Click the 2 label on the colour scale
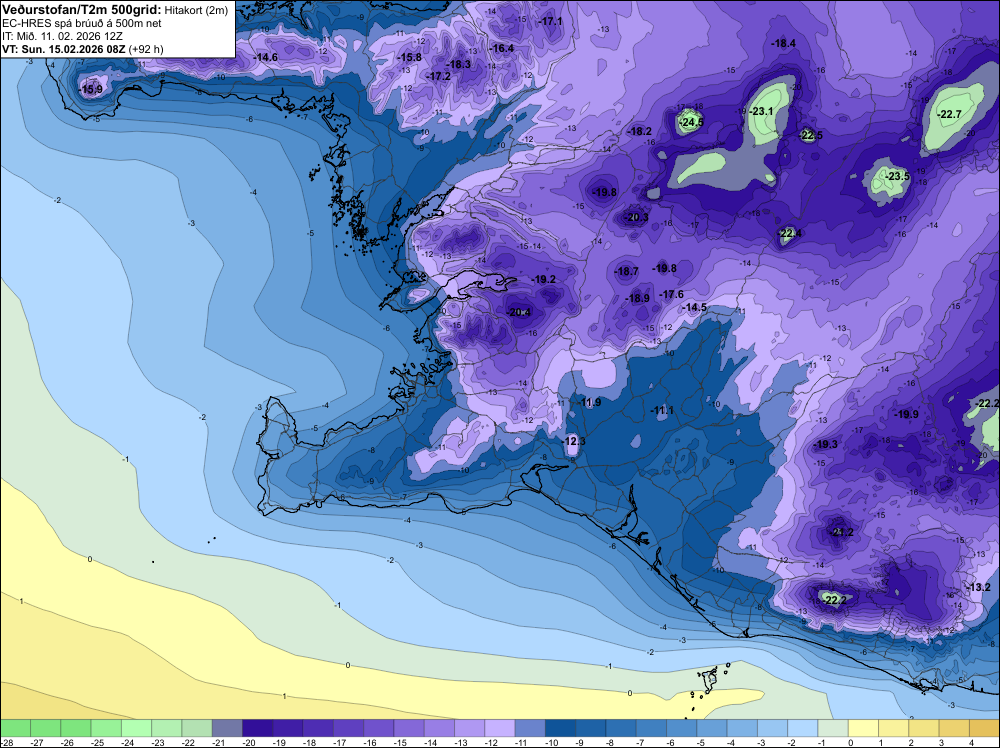Screen dimensions: 1000x748 coord(911,742)
